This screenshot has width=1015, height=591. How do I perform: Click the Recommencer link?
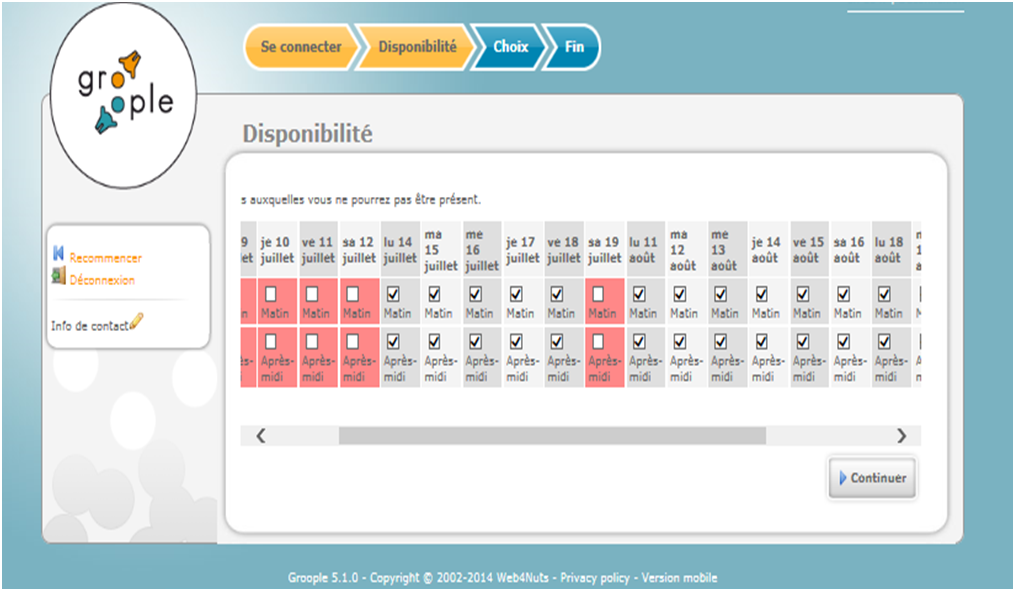pyautogui.click(x=106, y=258)
